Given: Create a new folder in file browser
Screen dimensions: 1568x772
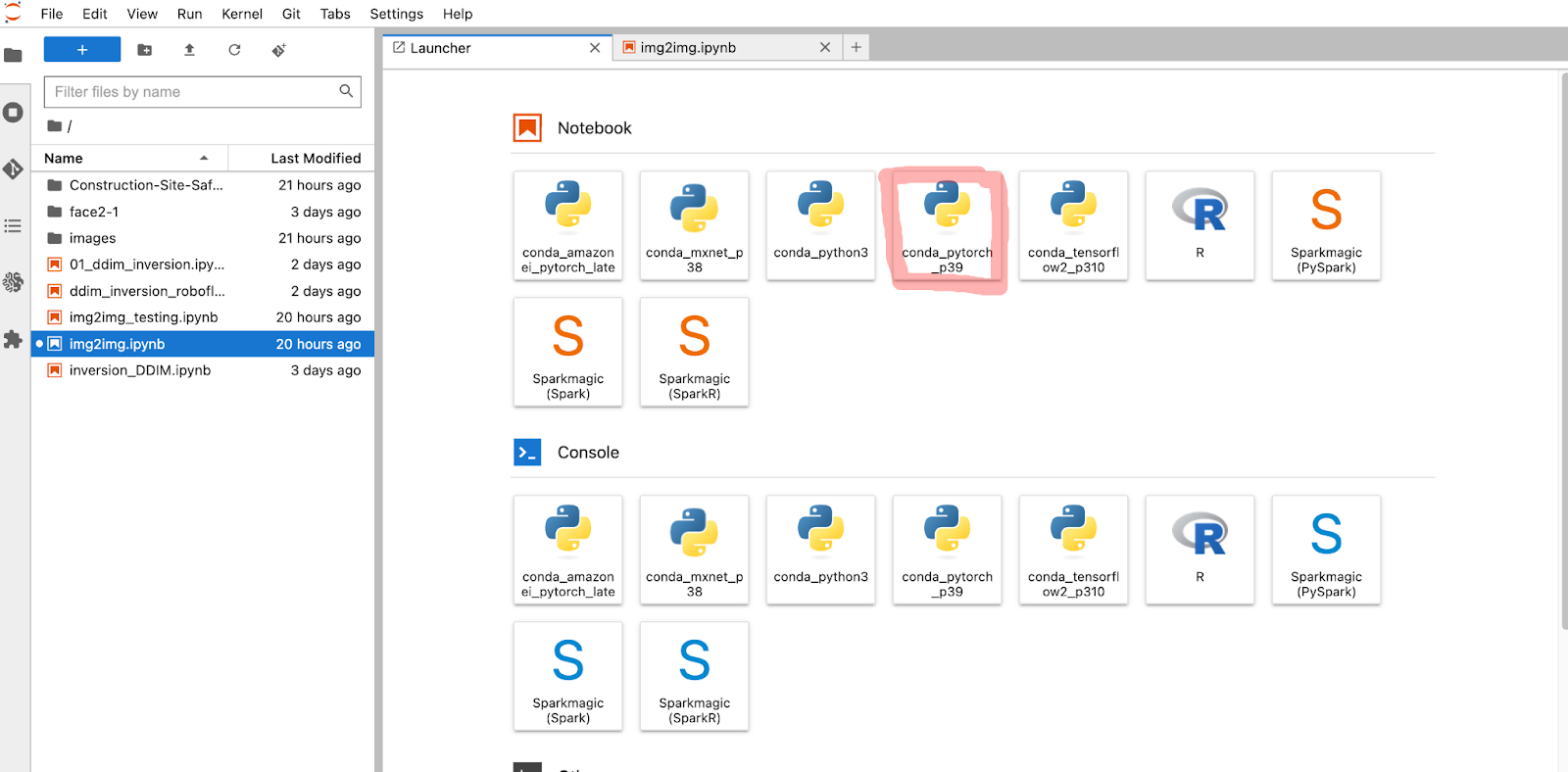Looking at the screenshot, I should click(144, 50).
